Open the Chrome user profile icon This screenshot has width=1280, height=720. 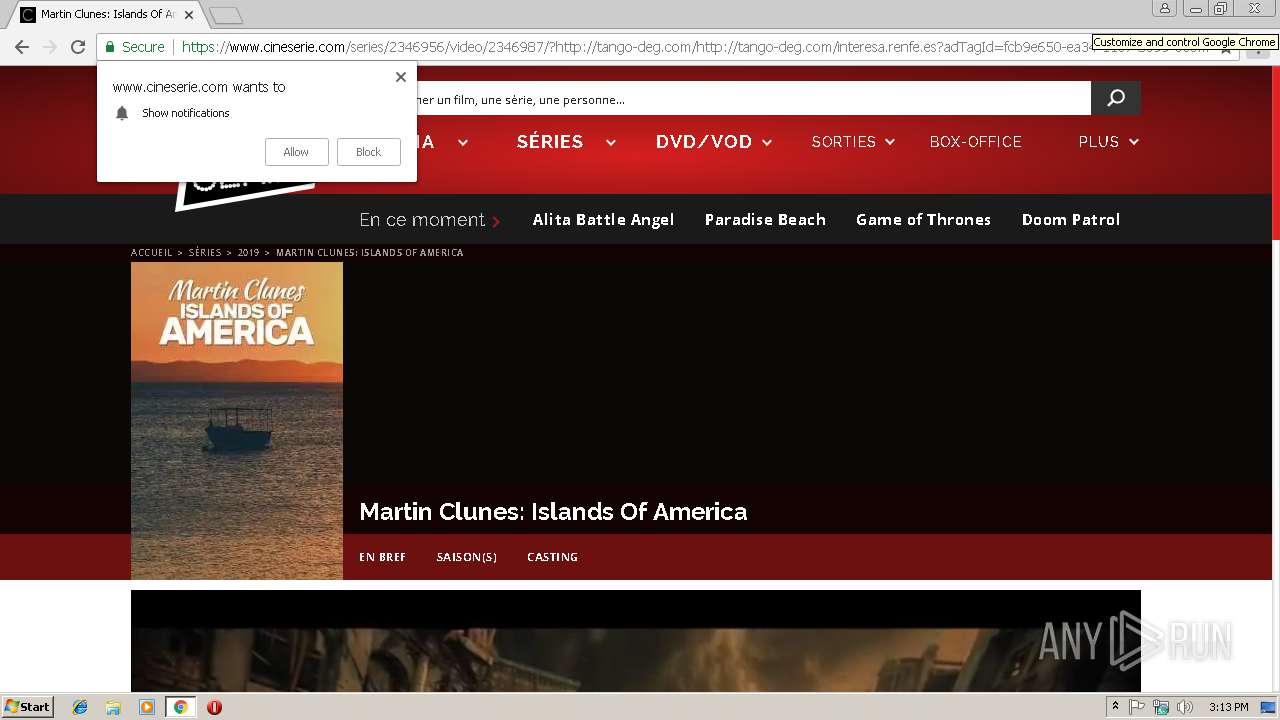point(1164,8)
